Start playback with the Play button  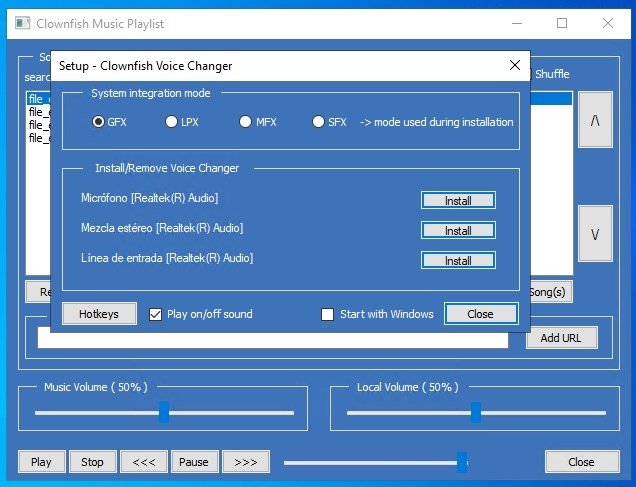(41, 462)
